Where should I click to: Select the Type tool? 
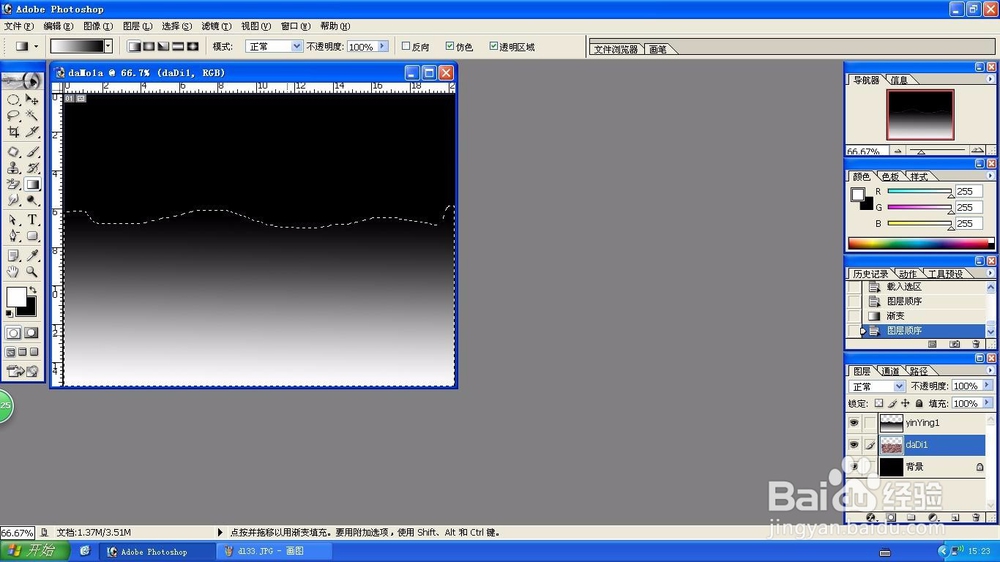pyautogui.click(x=32, y=220)
